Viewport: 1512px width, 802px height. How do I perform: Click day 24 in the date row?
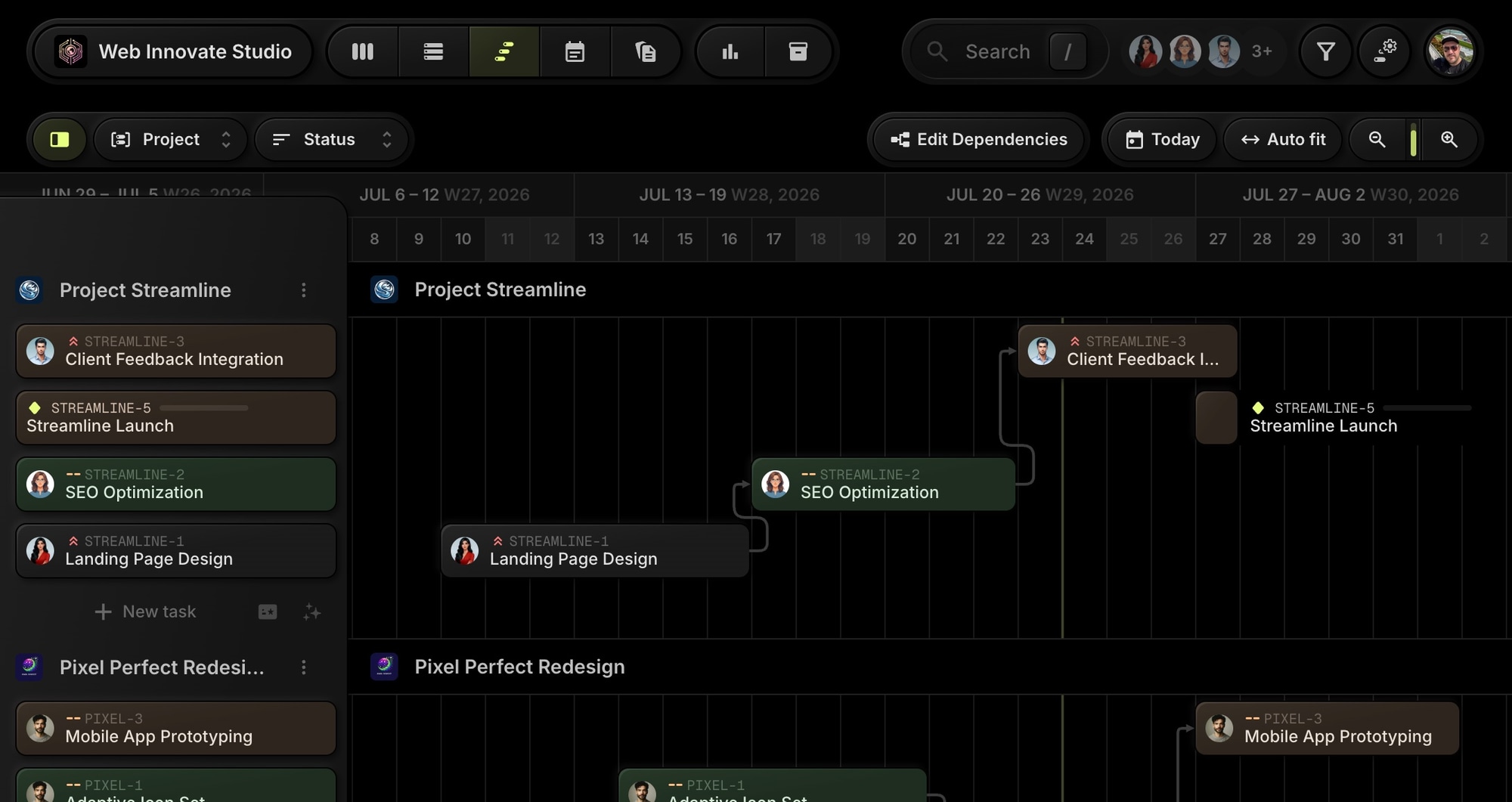(x=1084, y=239)
